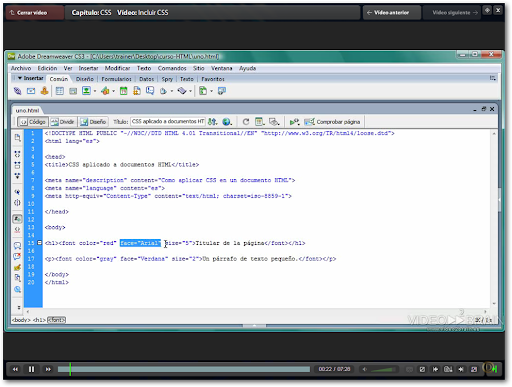Collapse code fold marker on line 15
The height and width of the screenshot is (387, 512).
pos(40,243)
